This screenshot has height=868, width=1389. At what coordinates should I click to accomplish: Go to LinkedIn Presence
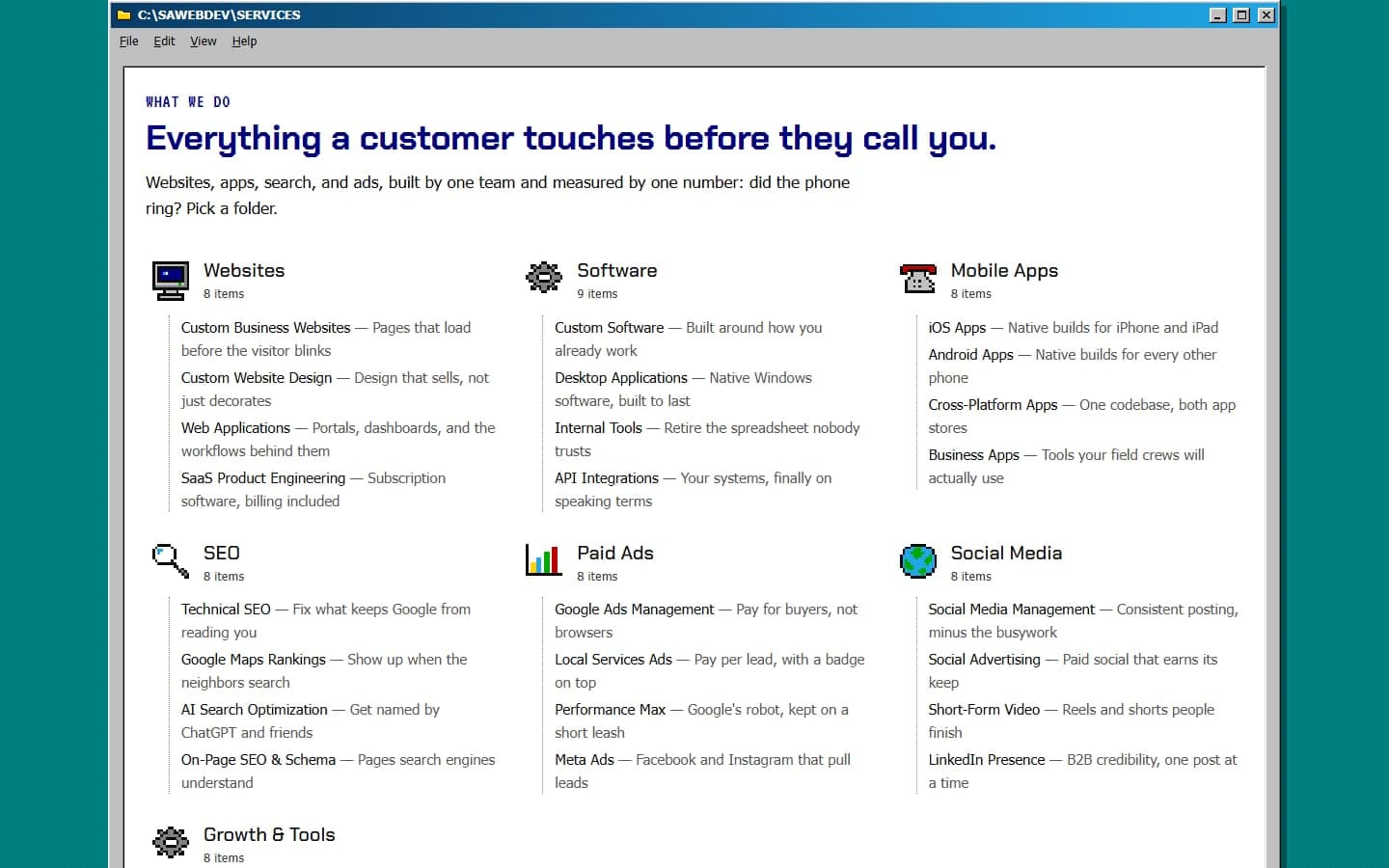pyautogui.click(x=986, y=760)
